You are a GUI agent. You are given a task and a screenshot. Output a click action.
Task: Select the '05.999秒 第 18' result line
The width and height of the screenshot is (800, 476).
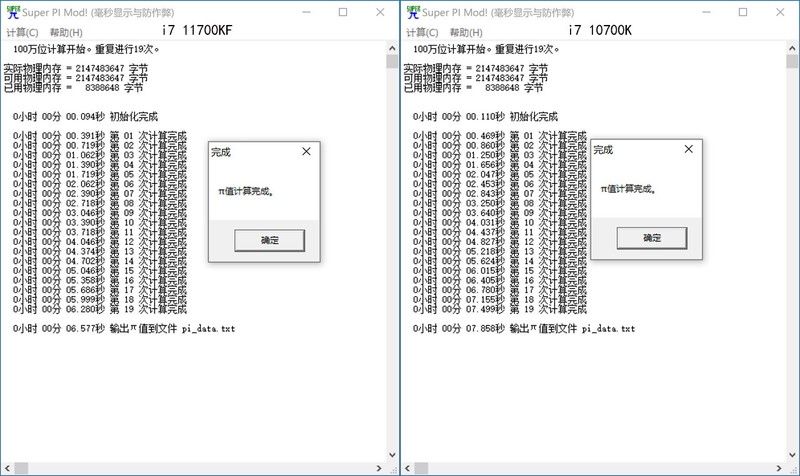coord(99,299)
